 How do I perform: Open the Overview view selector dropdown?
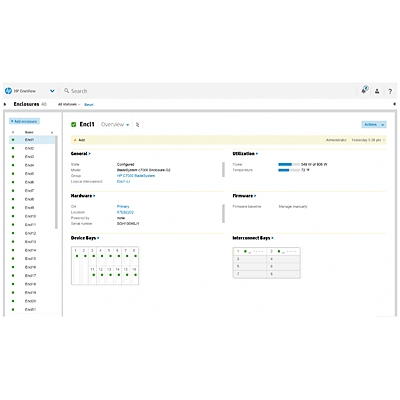115,124
